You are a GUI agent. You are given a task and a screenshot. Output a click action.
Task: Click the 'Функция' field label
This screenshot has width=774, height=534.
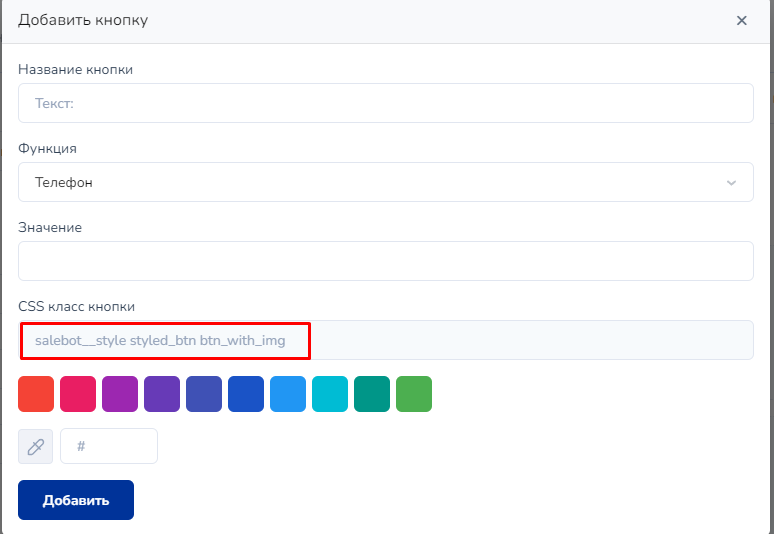coord(47,148)
